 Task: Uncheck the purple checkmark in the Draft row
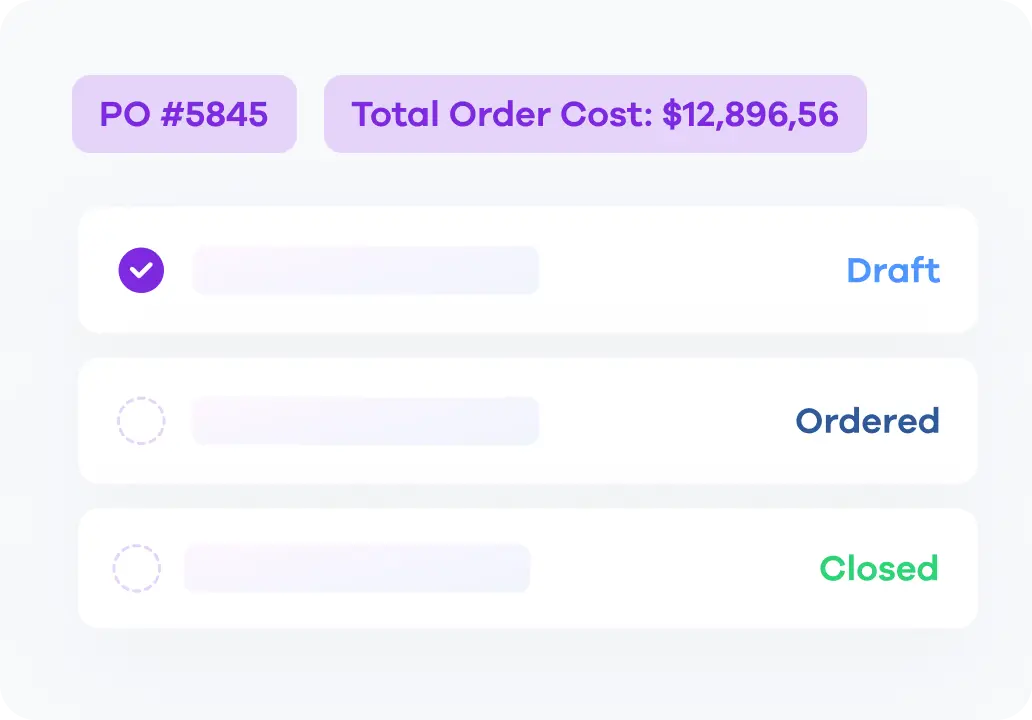click(x=141, y=270)
